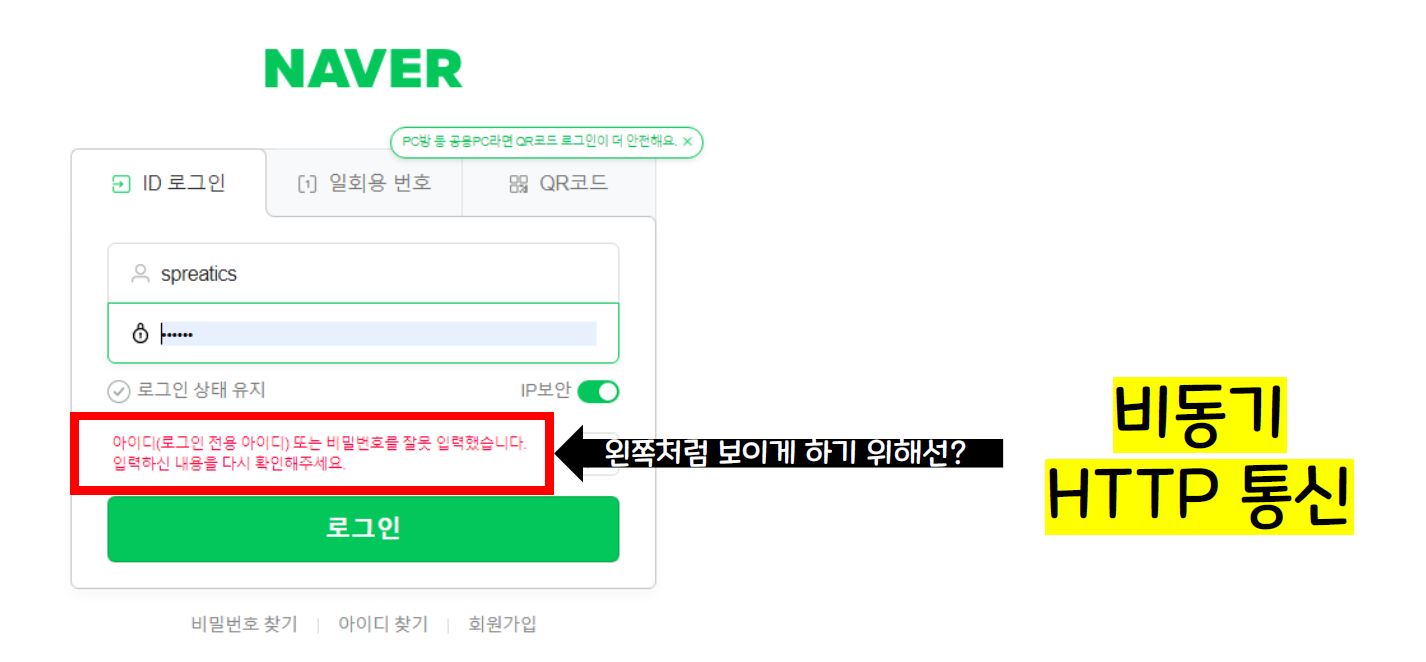Click the one-time number tab icon

tap(307, 184)
